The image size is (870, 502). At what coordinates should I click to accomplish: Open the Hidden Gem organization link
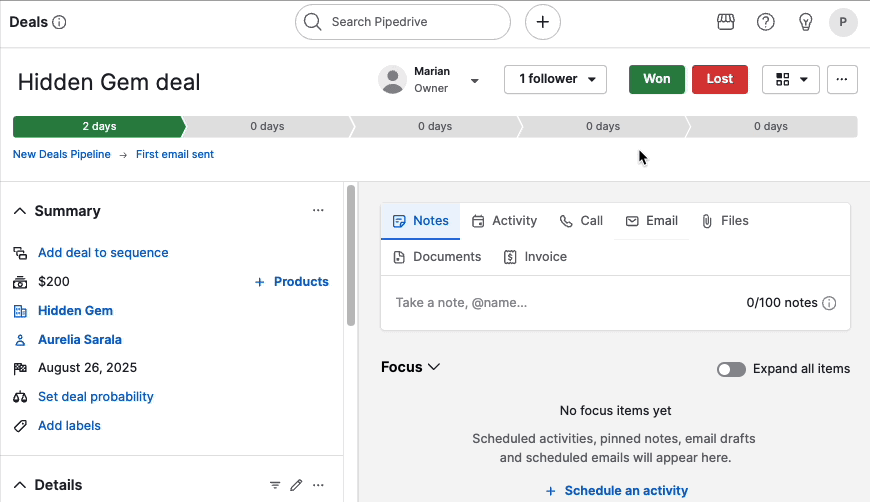point(75,311)
